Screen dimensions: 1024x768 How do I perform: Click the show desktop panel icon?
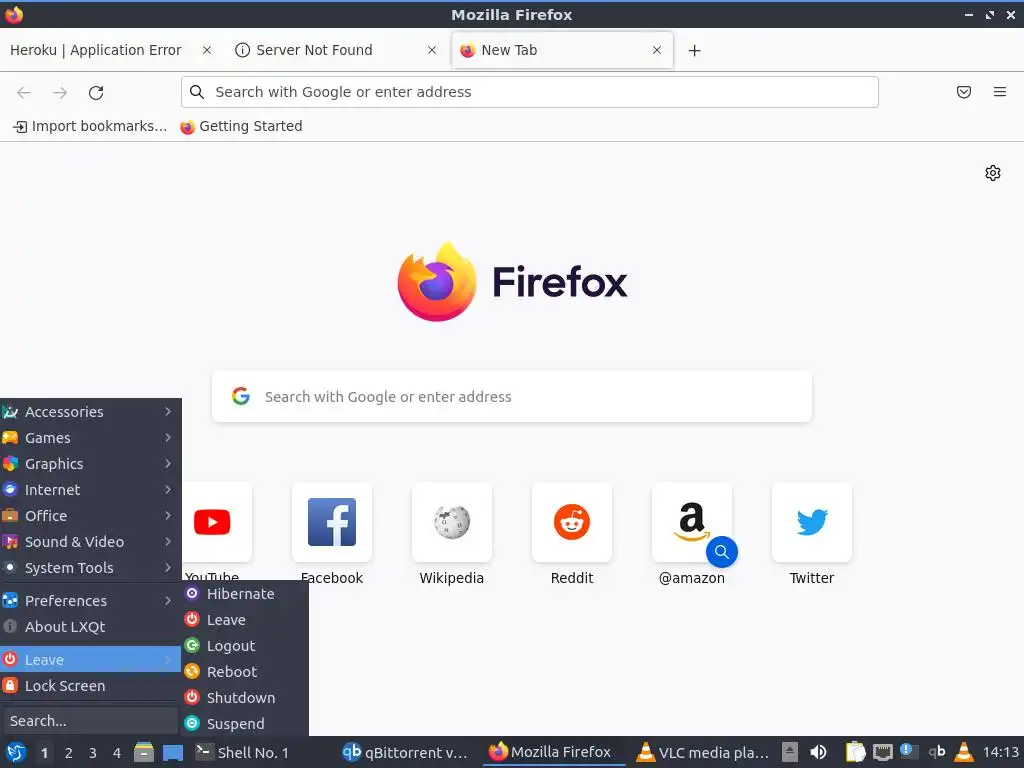[172, 752]
